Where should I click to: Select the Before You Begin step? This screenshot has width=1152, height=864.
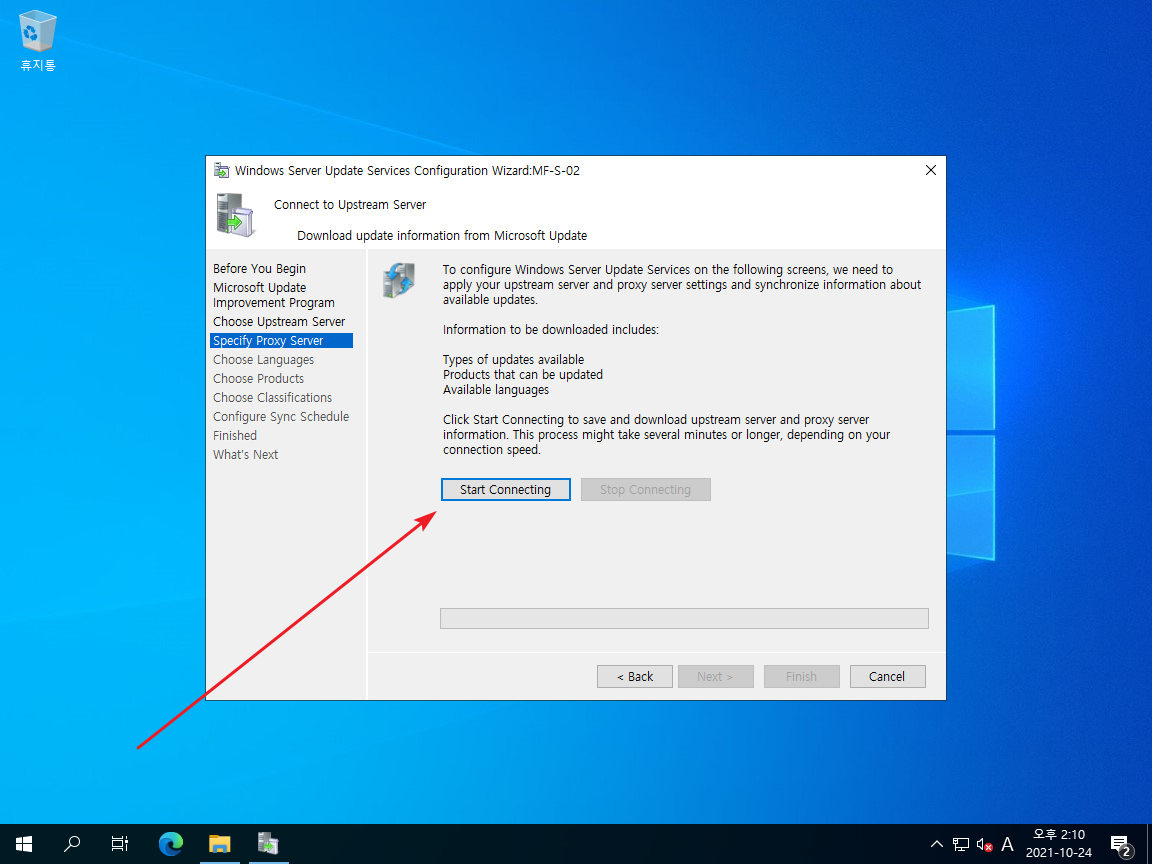click(x=259, y=269)
